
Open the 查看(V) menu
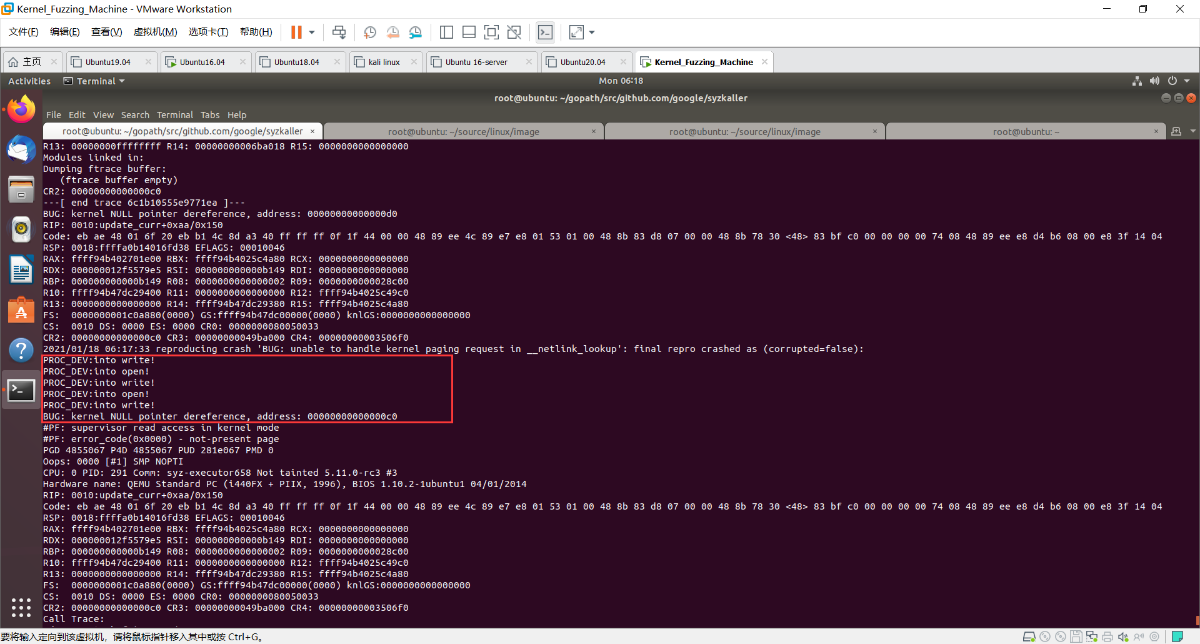(x=107, y=32)
